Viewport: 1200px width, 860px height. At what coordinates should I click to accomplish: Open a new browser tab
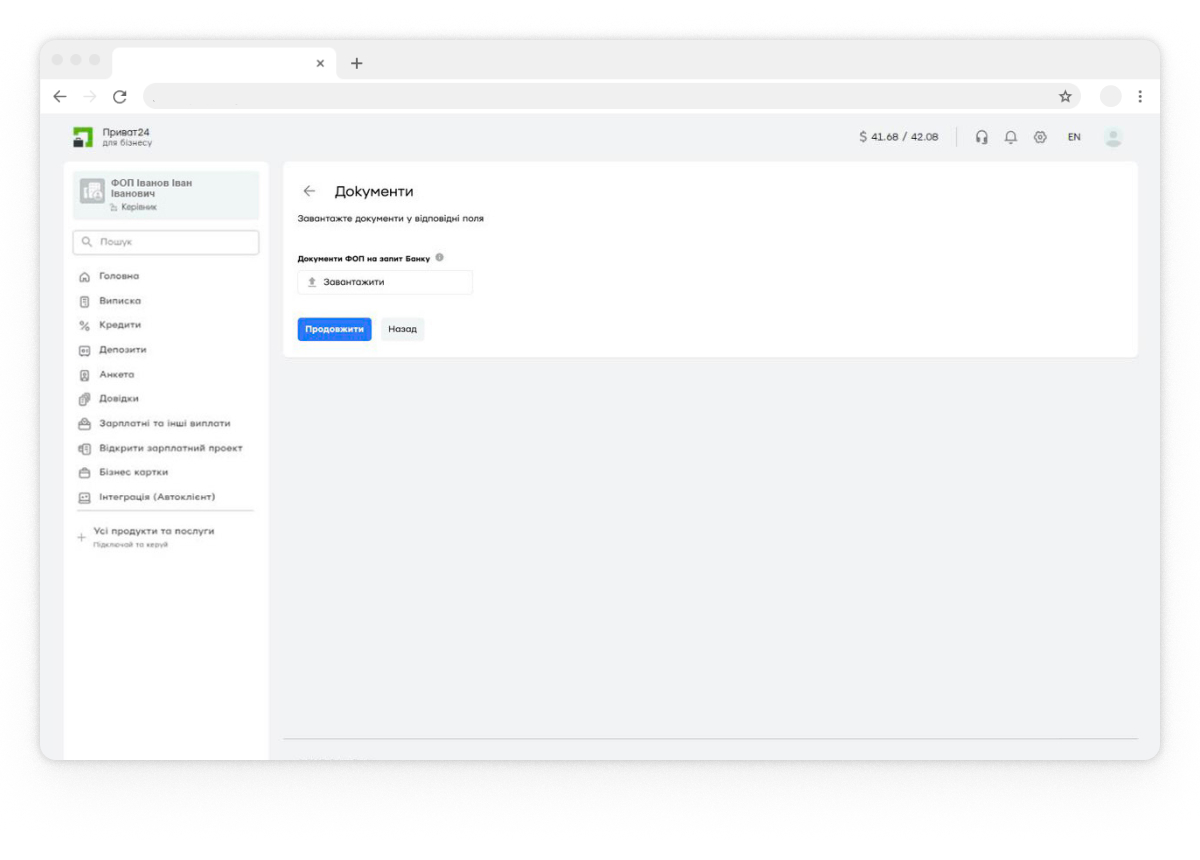(x=357, y=63)
